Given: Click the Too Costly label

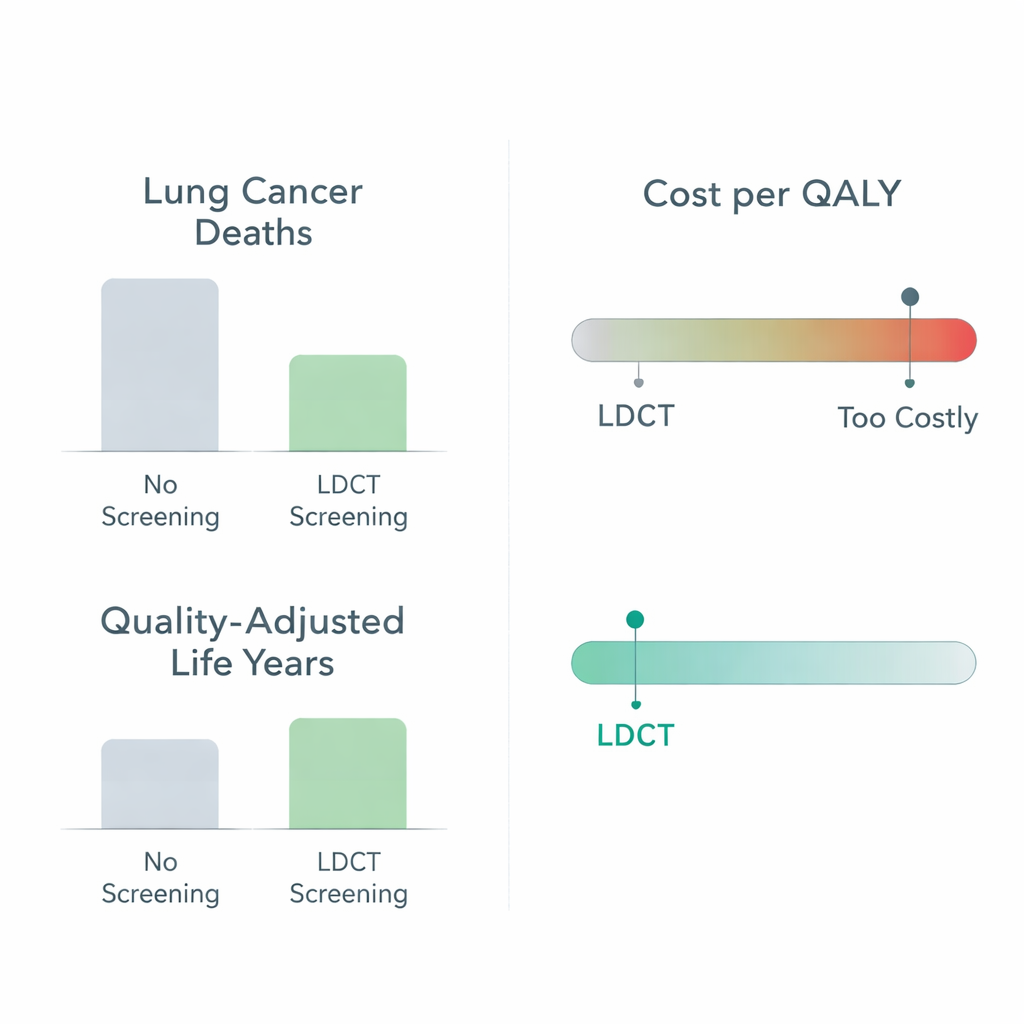Looking at the screenshot, I should click(908, 417).
